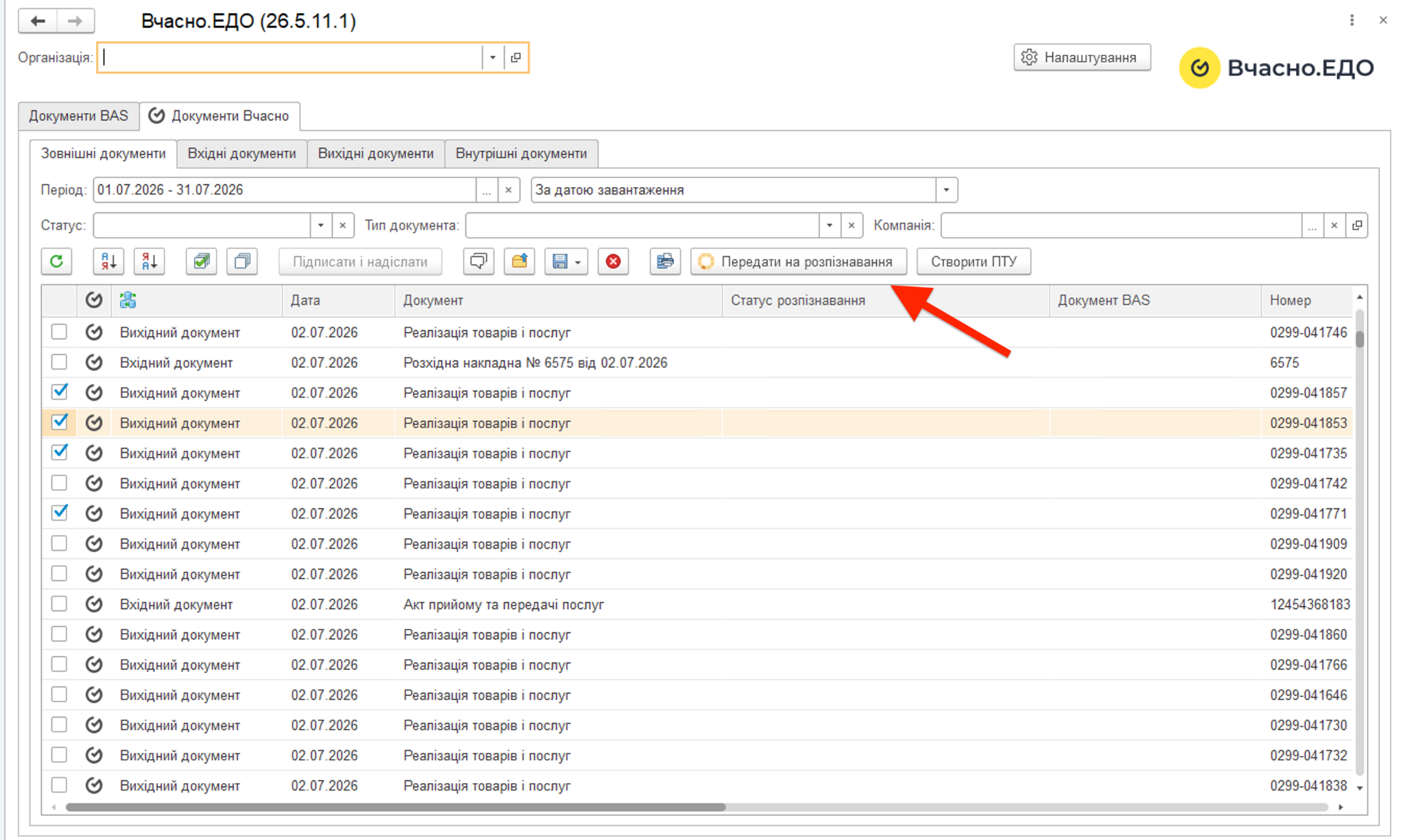Switch to Вхідні документи tab
1405x840 pixels.
click(241, 153)
